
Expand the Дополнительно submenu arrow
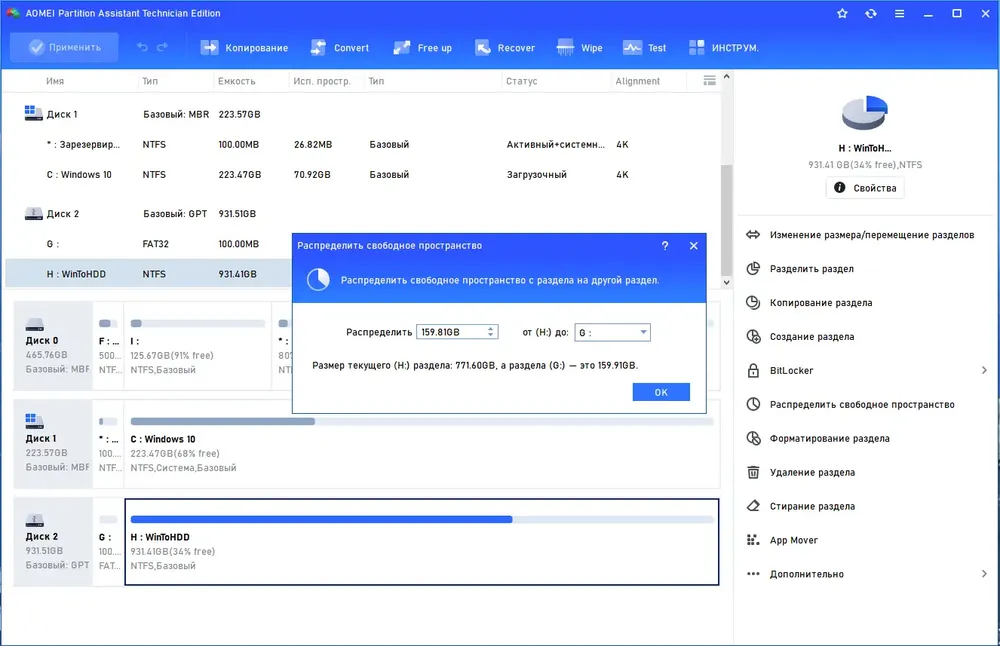[984, 573]
